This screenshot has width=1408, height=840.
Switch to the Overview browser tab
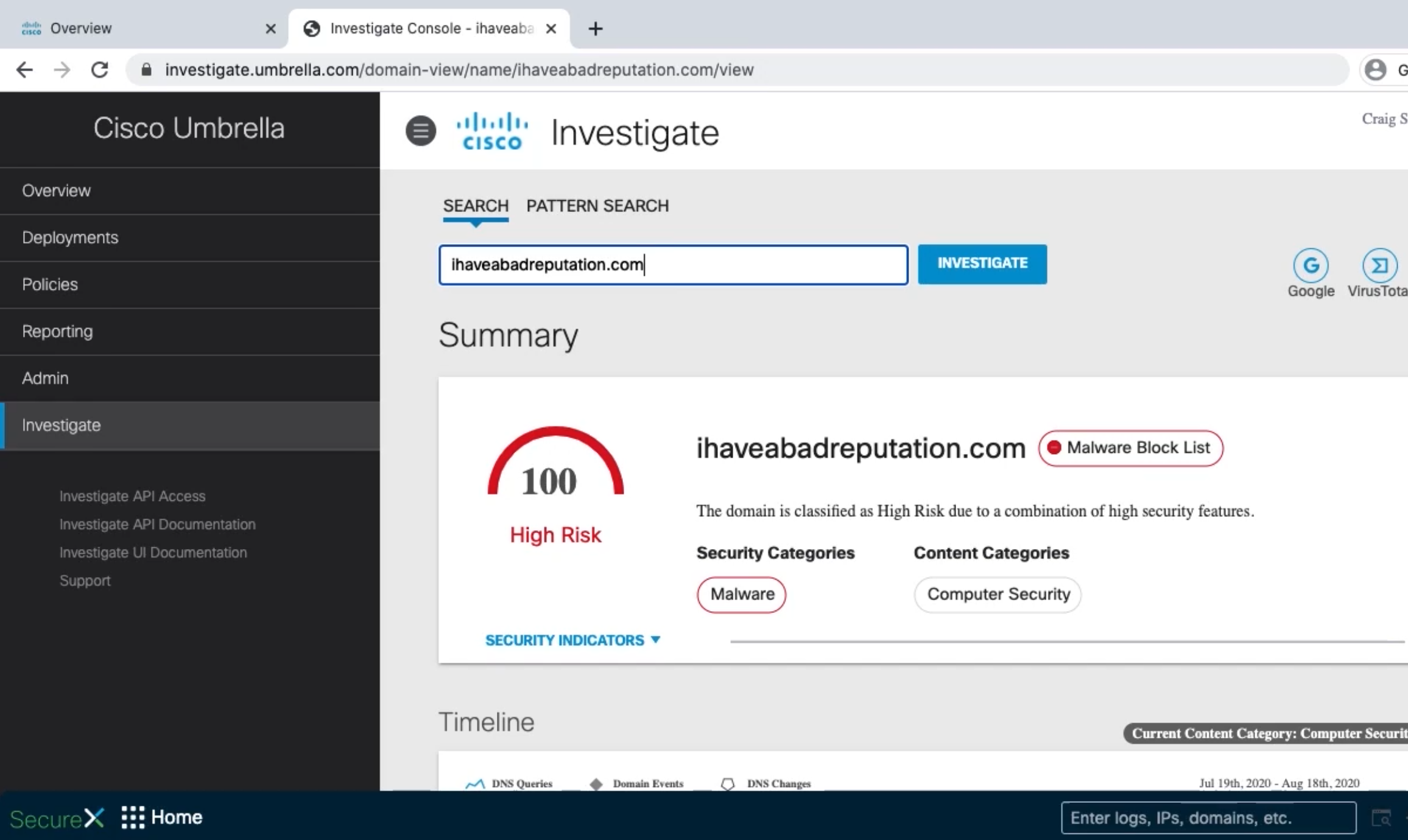pyautogui.click(x=143, y=29)
